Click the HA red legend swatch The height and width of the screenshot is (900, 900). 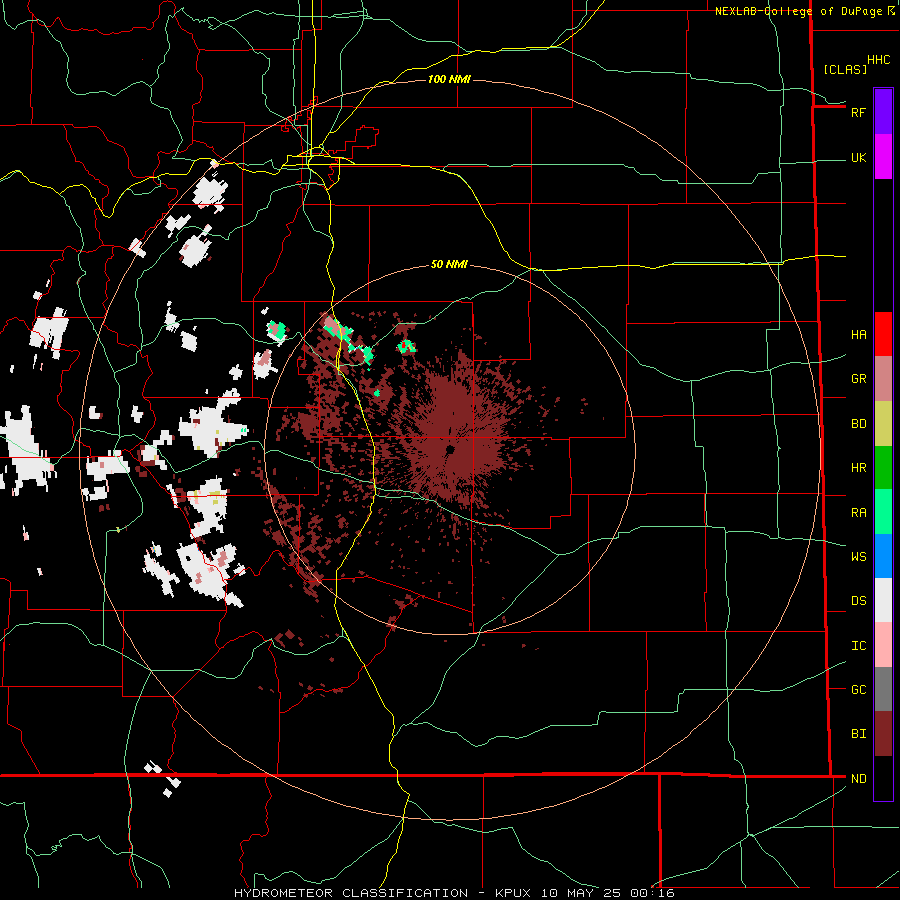click(883, 334)
